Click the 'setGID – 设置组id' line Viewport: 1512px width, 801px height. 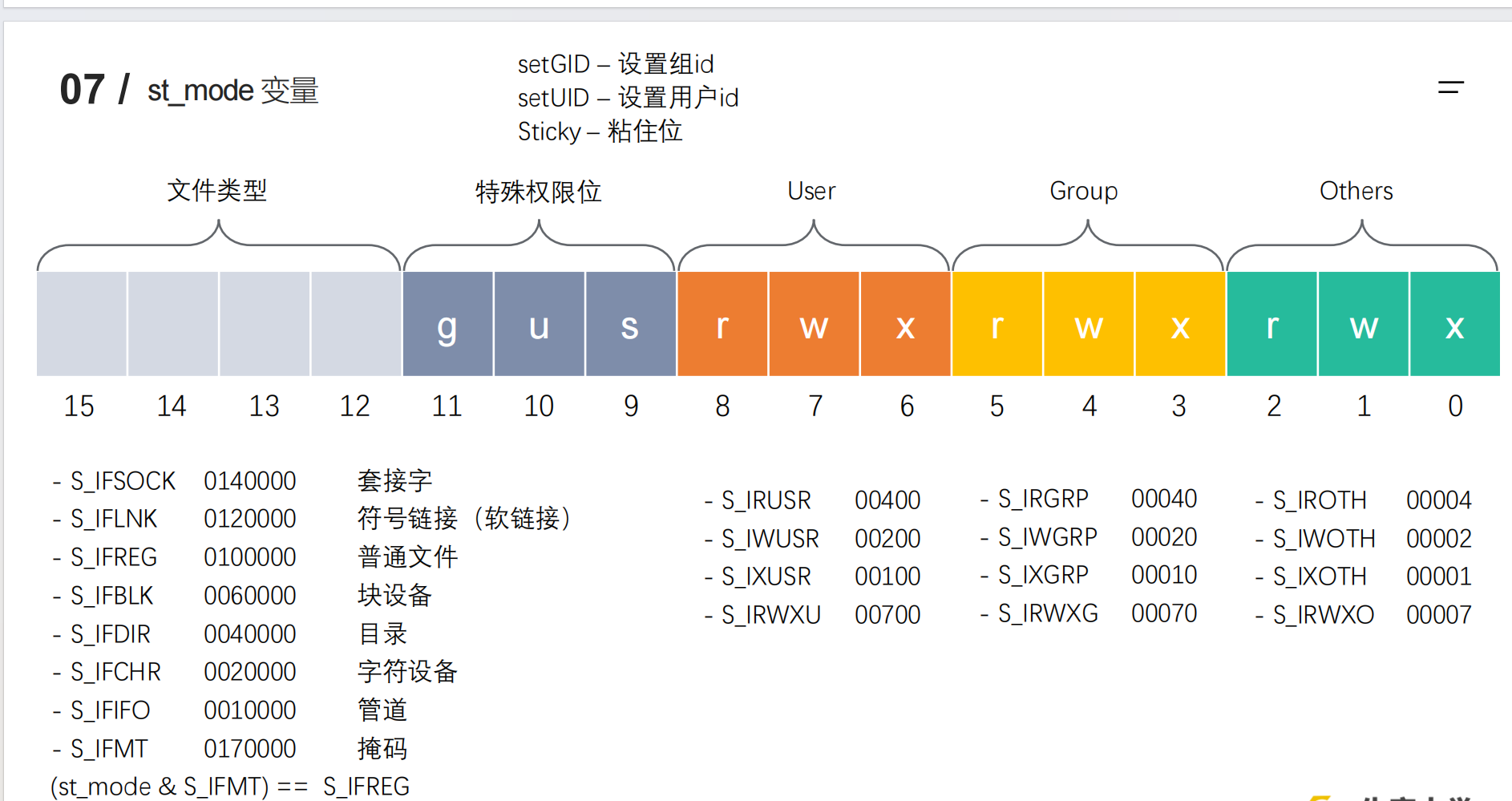coord(616,64)
